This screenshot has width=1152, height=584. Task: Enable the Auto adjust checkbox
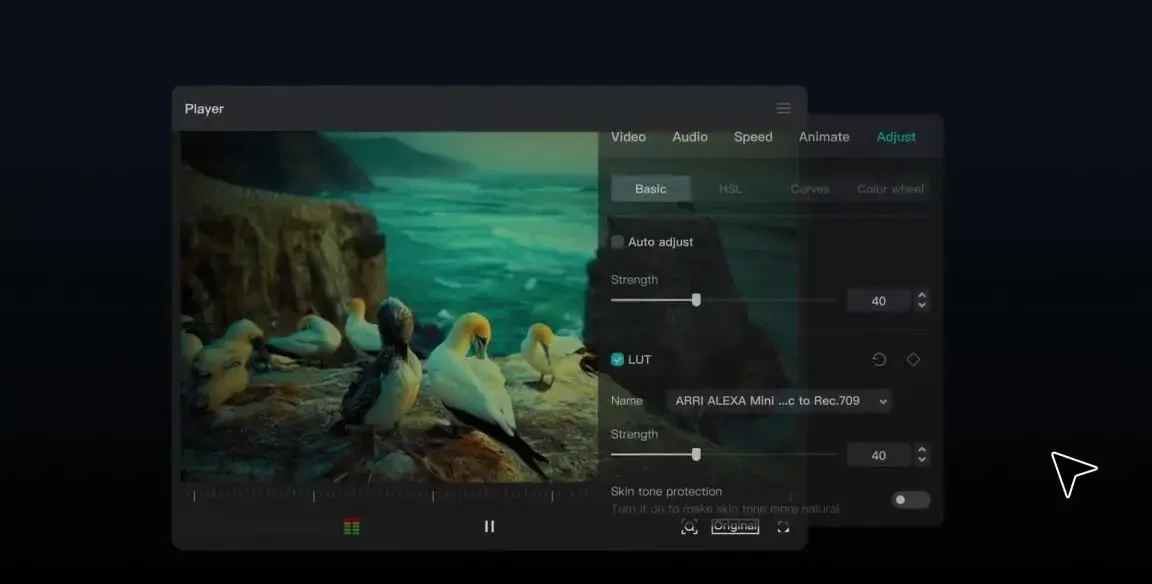tap(617, 242)
